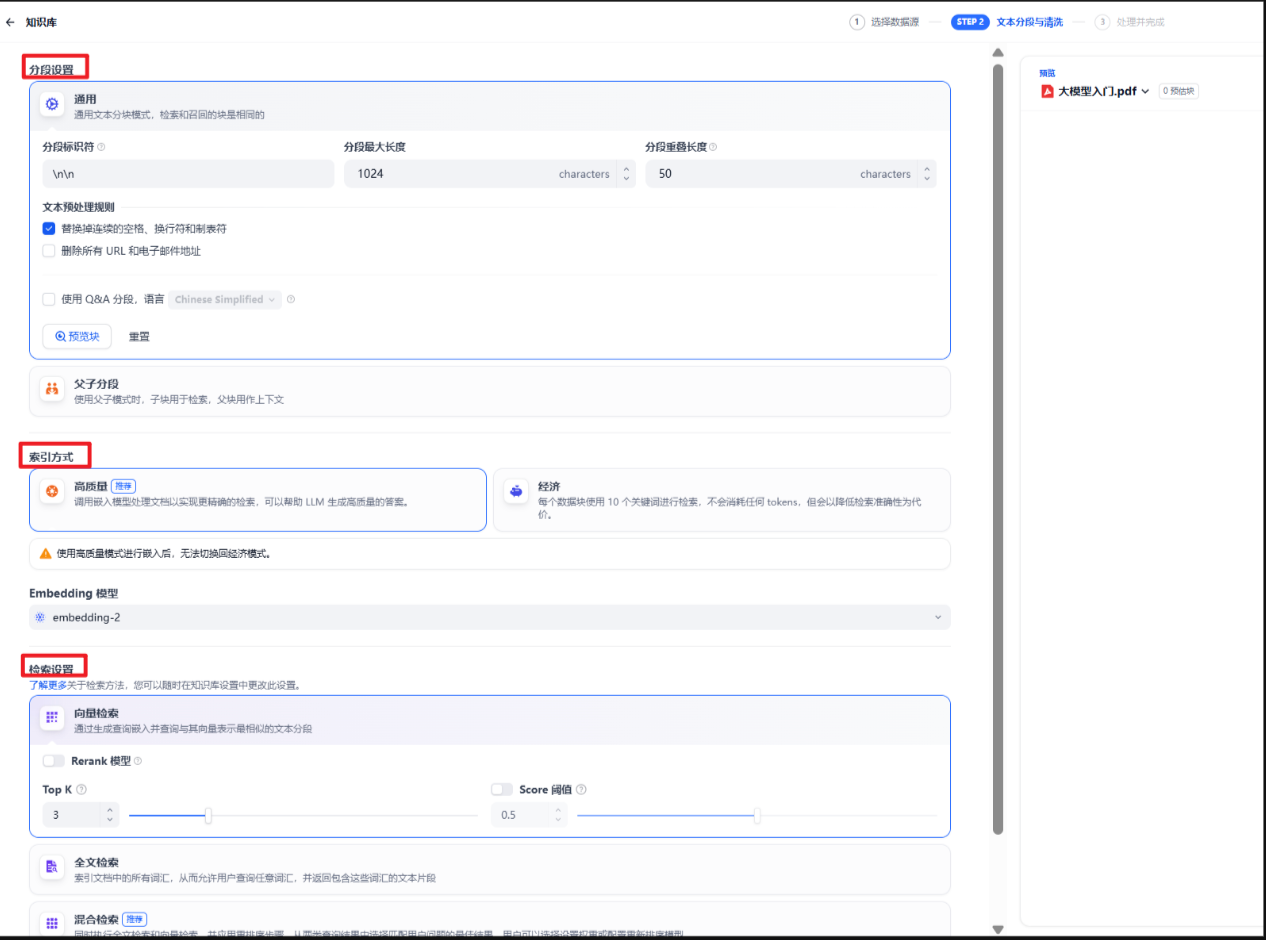
Task: Select 混合检索 retrieval option
Action: tap(490, 920)
